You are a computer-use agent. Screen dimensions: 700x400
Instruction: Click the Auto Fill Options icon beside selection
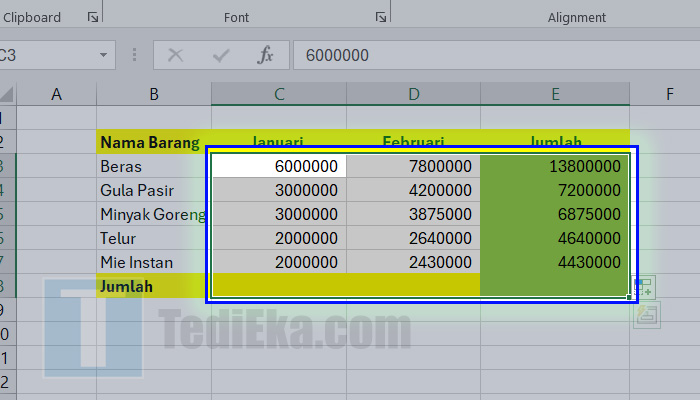coord(643,288)
